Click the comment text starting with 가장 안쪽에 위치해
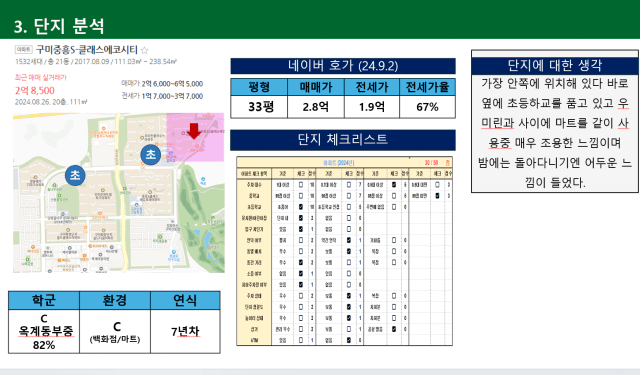 555,133
